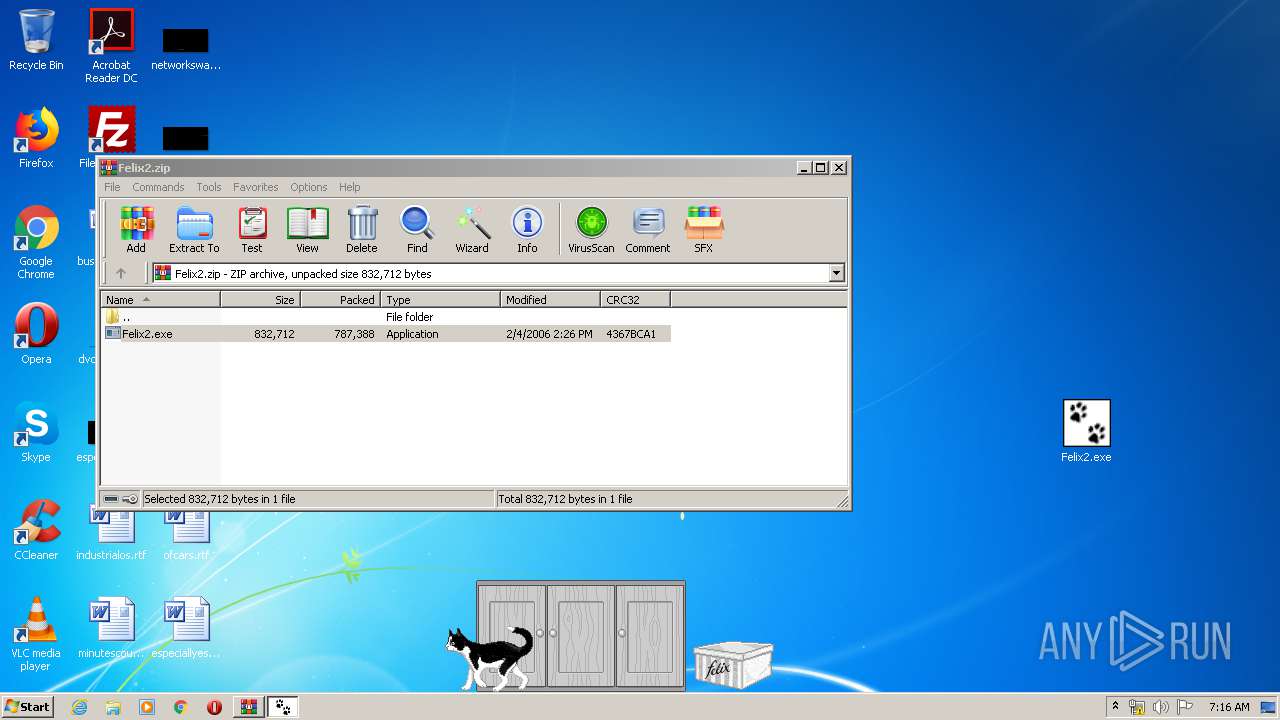Select the Felix2.exe desktop icon
This screenshot has width=1280, height=720.
point(1086,431)
